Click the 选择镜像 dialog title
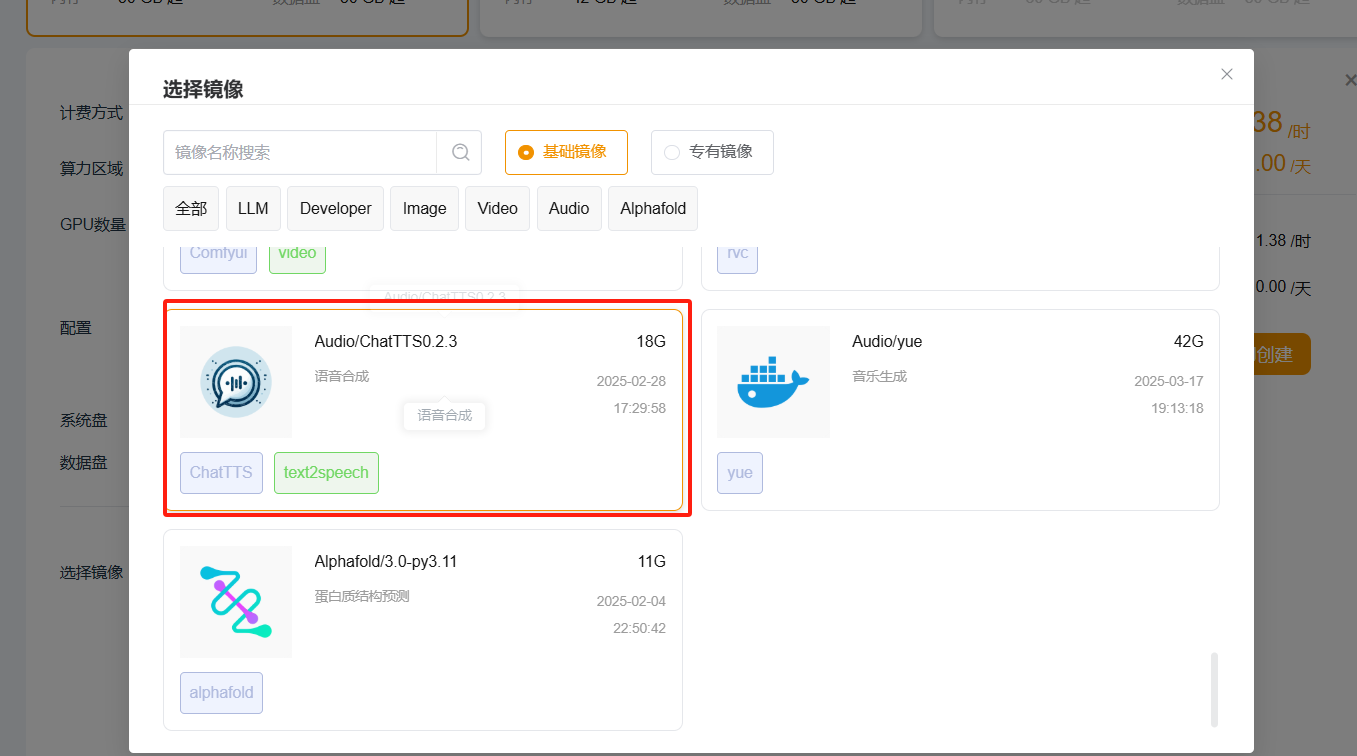 (x=203, y=90)
